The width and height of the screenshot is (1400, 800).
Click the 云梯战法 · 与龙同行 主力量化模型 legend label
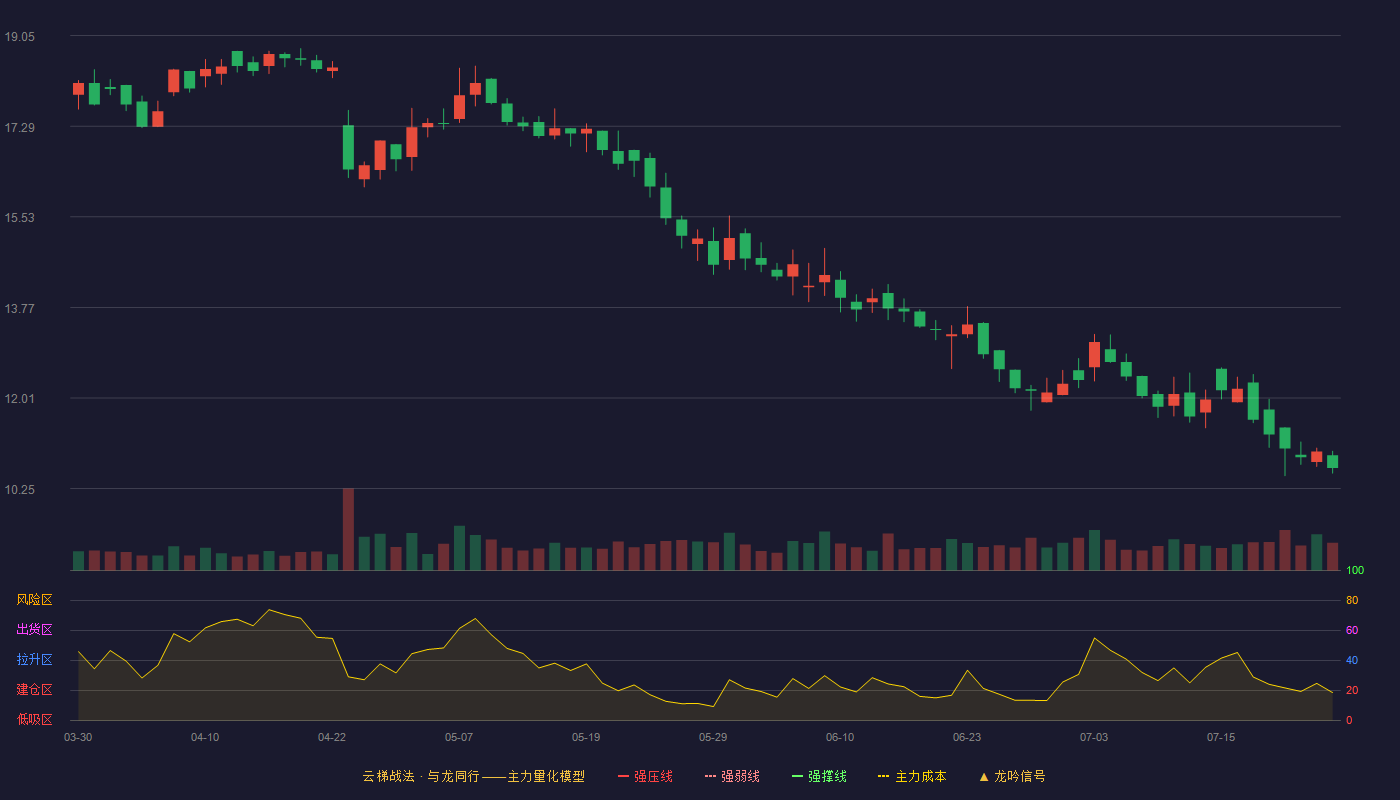coord(473,776)
